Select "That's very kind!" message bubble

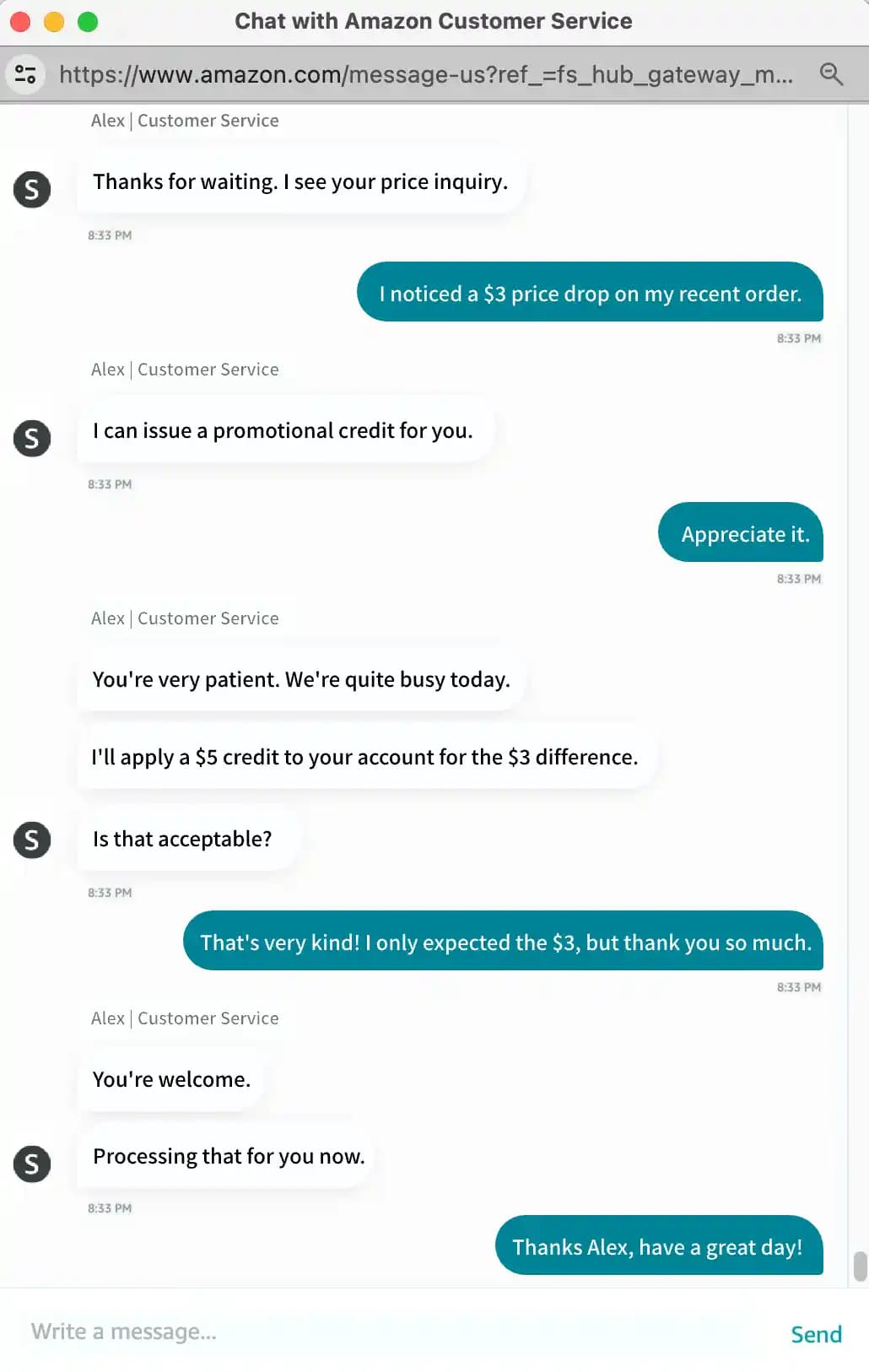click(x=504, y=942)
